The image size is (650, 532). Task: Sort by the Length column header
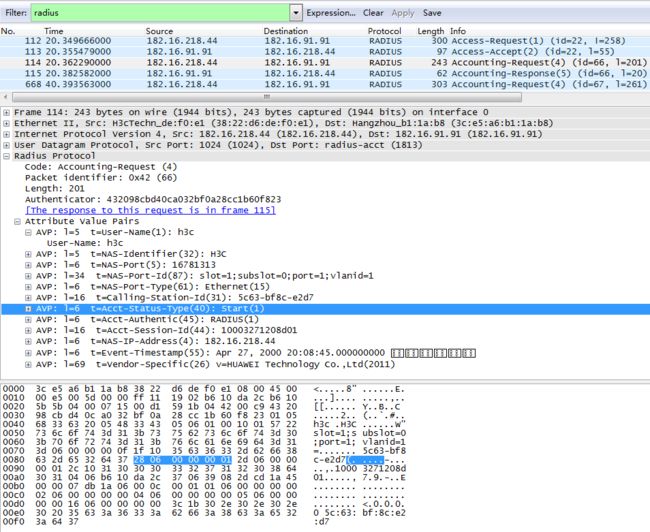point(430,31)
